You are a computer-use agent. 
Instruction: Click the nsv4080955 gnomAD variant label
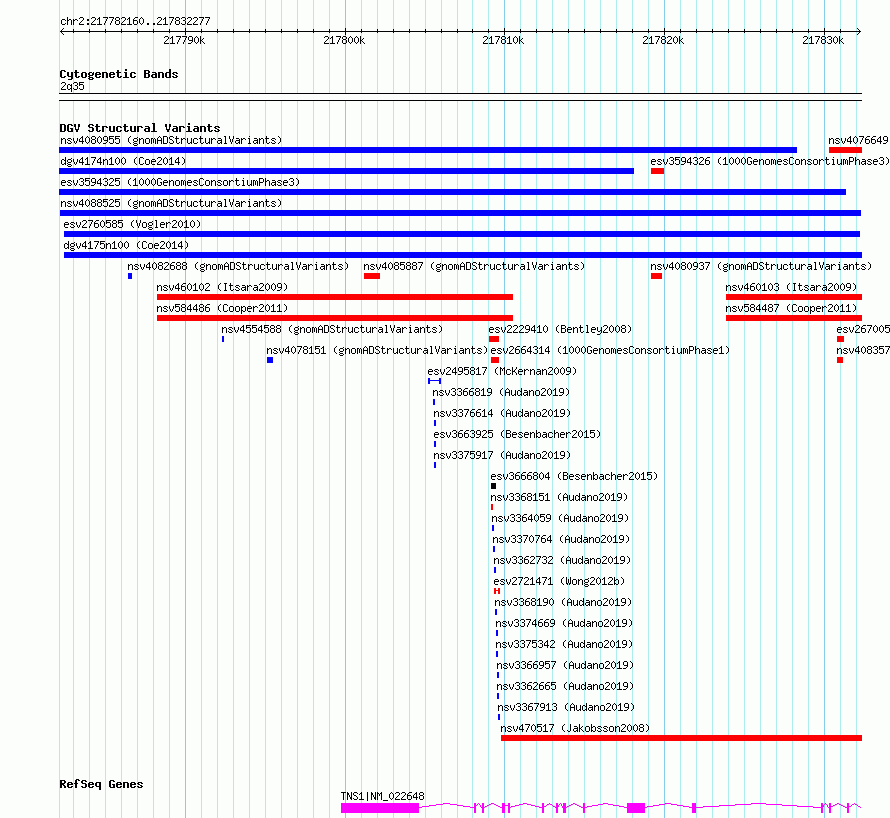coord(171,140)
